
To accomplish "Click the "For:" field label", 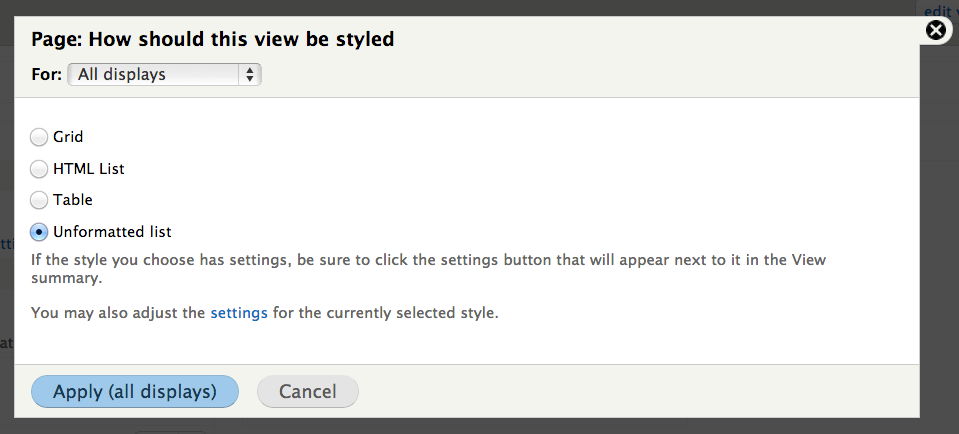I will 46,75.
